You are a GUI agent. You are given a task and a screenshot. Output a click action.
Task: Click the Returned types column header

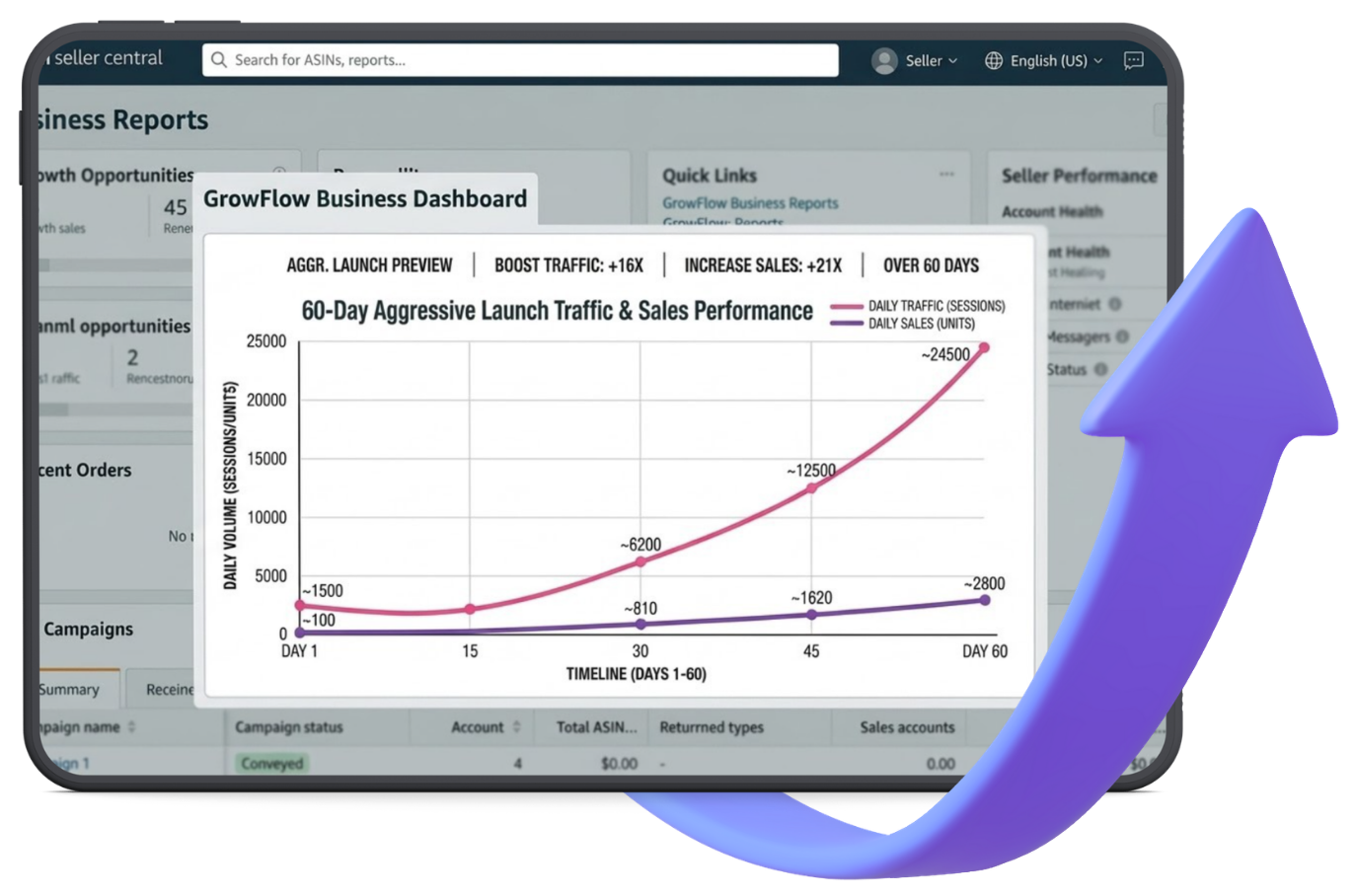(x=712, y=727)
